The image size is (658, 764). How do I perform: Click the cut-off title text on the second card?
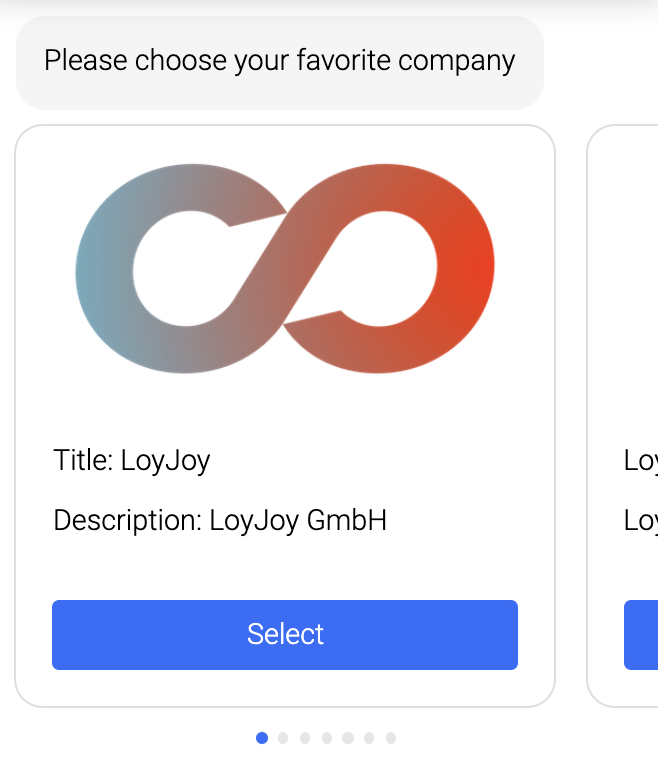pos(641,460)
